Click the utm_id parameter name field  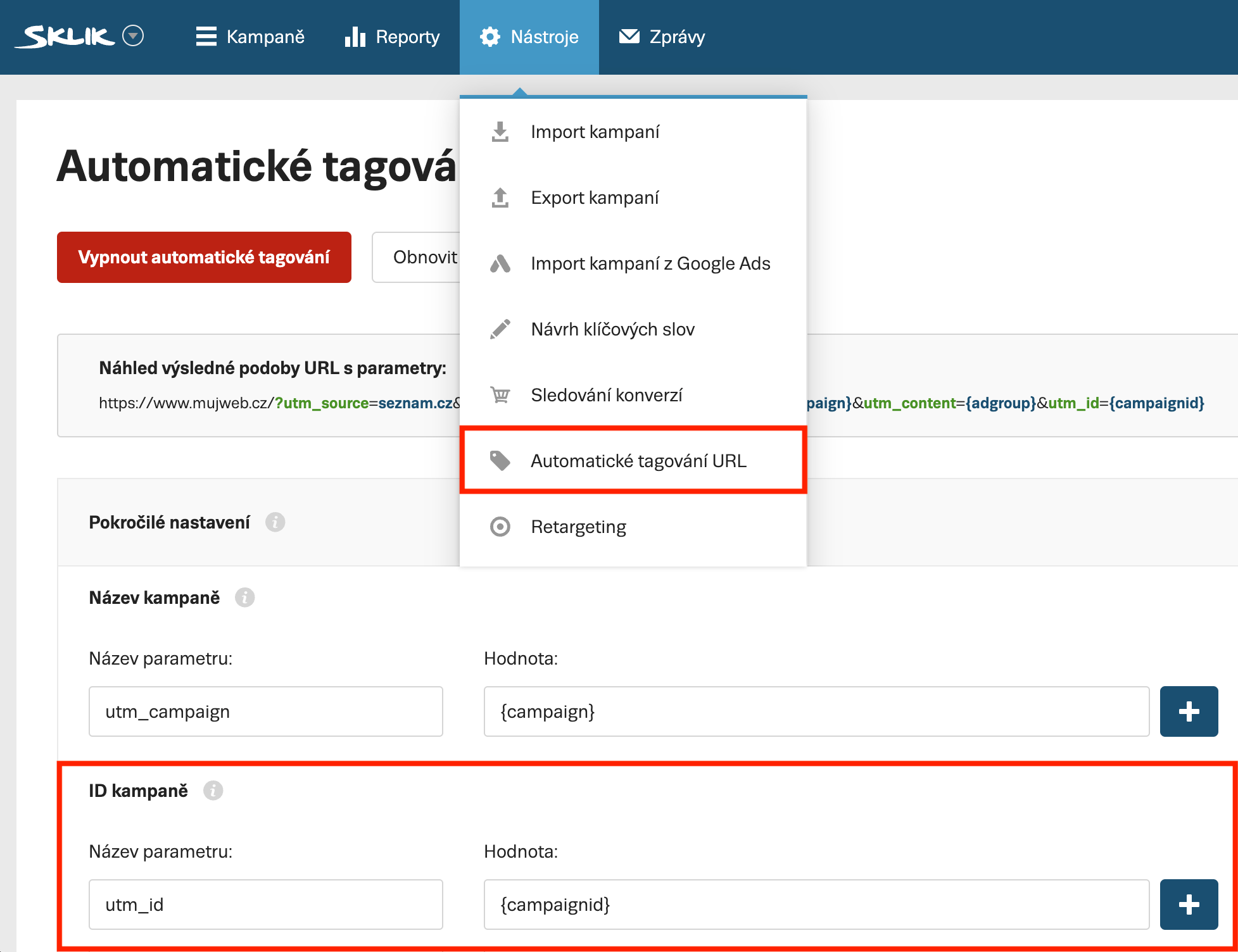[266, 905]
